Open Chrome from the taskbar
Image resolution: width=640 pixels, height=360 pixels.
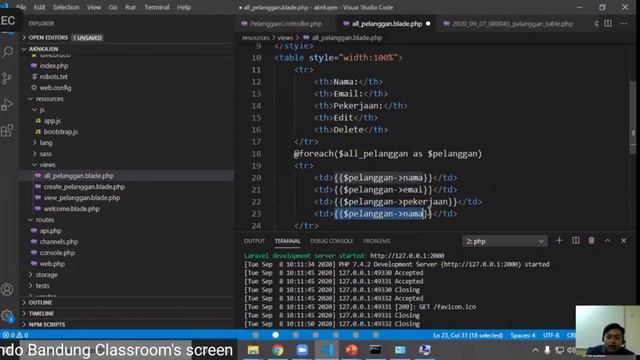(x=278, y=350)
